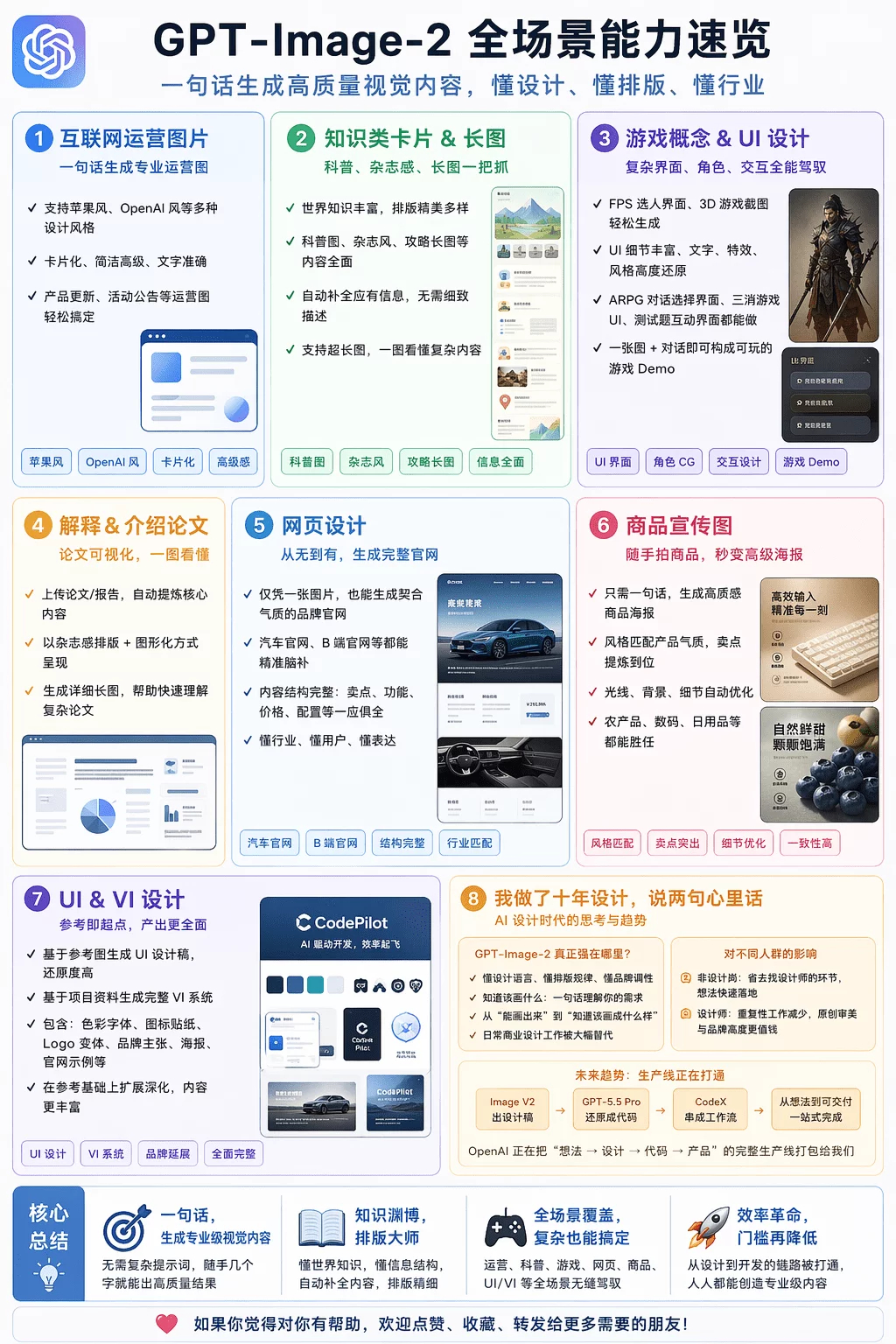Select the 科普图 tag
Viewport: 896px width, 1344px height.
tap(307, 462)
